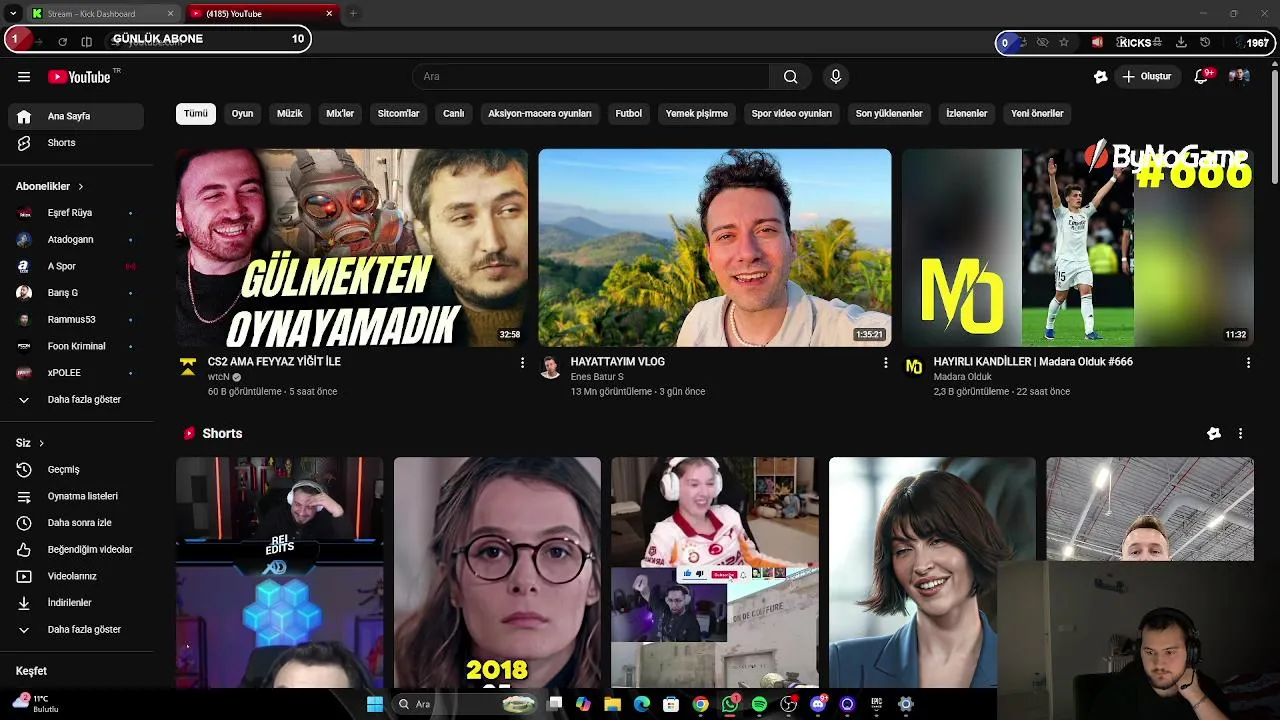The image size is (1280, 720).
Task: Click the magnifier search button
Action: point(790,77)
